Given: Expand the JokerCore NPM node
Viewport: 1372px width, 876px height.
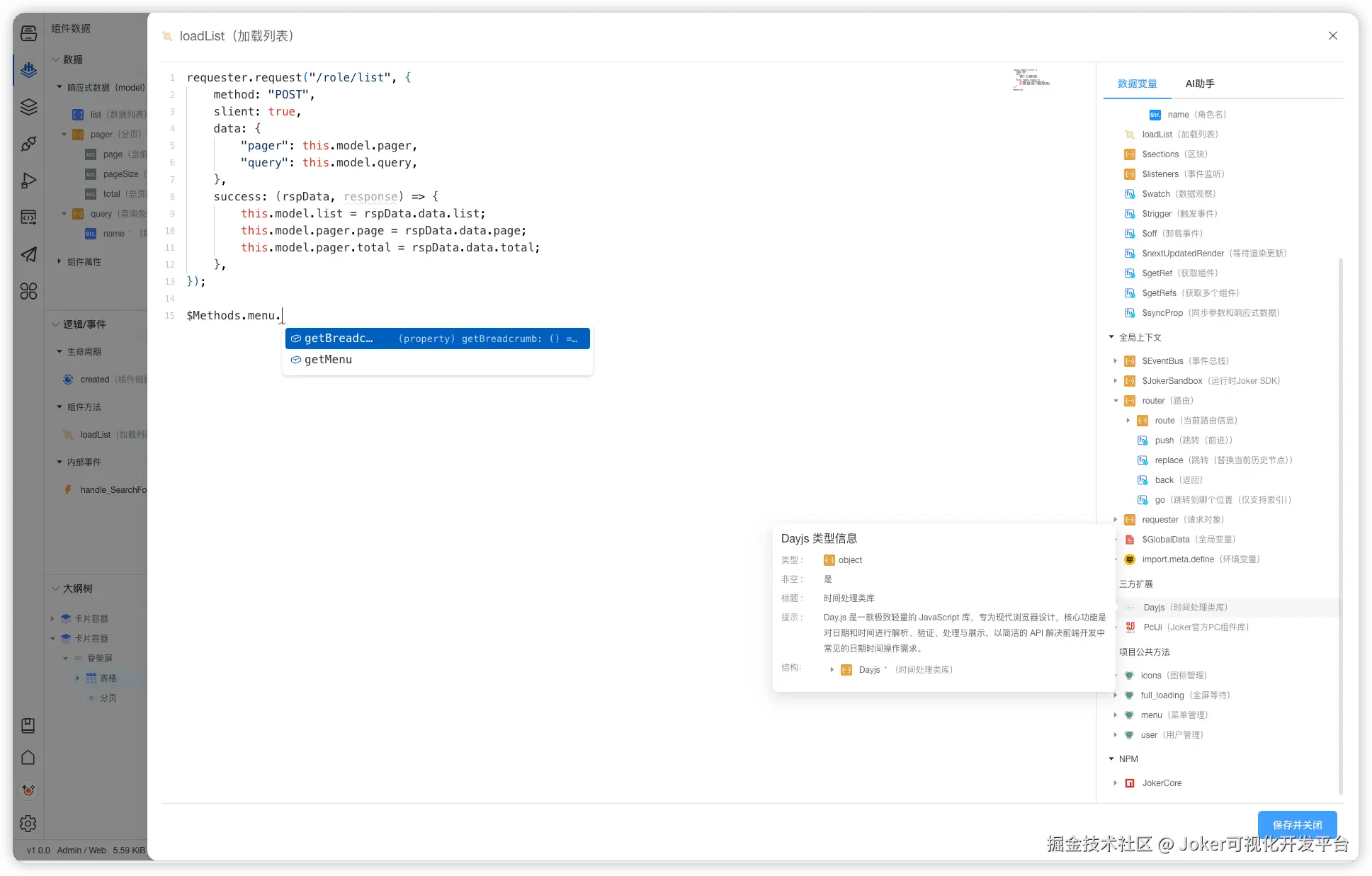Looking at the screenshot, I should (1116, 783).
